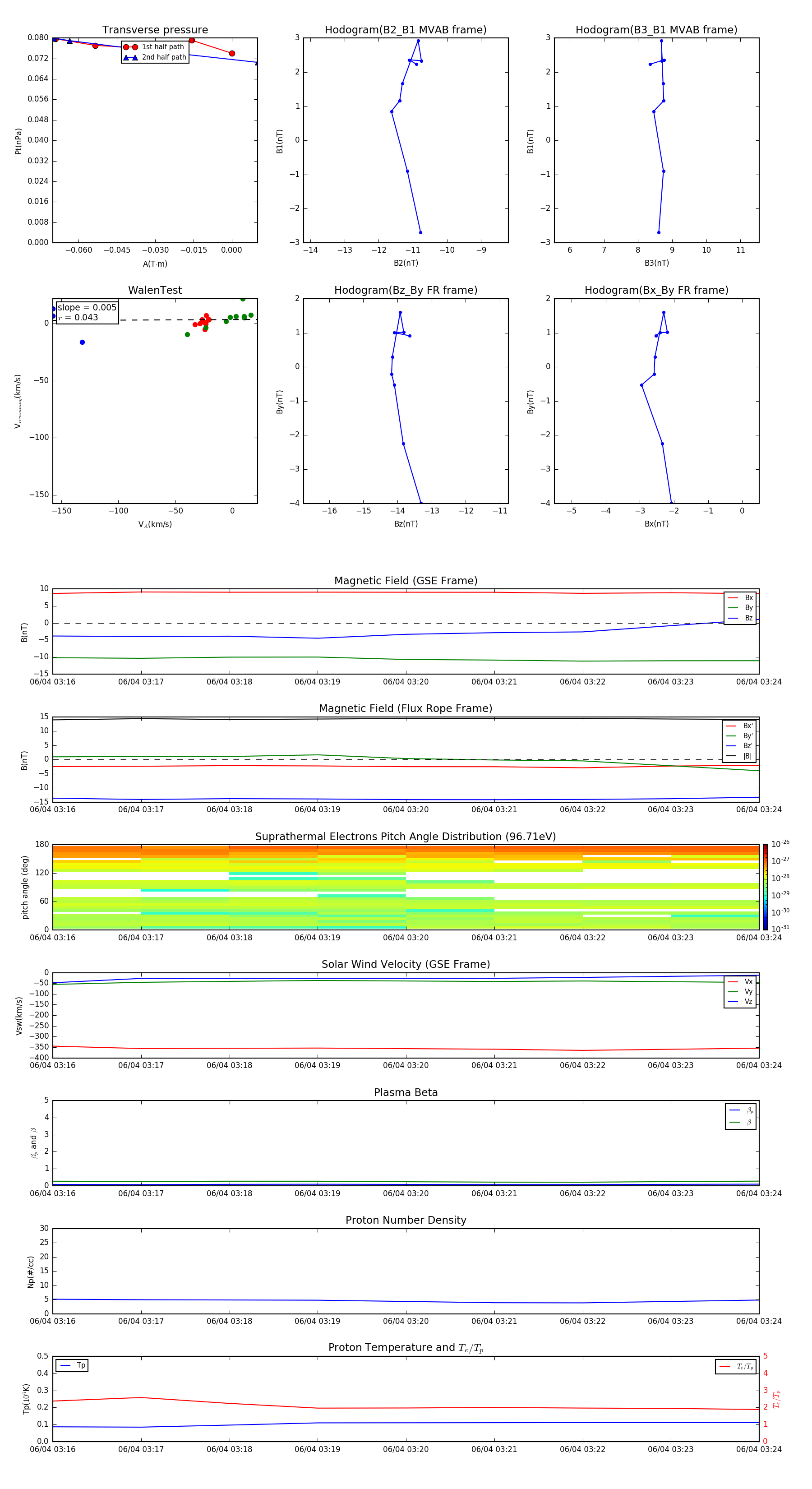Click the "Hodogram(Bz_By FR frame)" title
This screenshot has height=1489, width=812.
pos(406,290)
